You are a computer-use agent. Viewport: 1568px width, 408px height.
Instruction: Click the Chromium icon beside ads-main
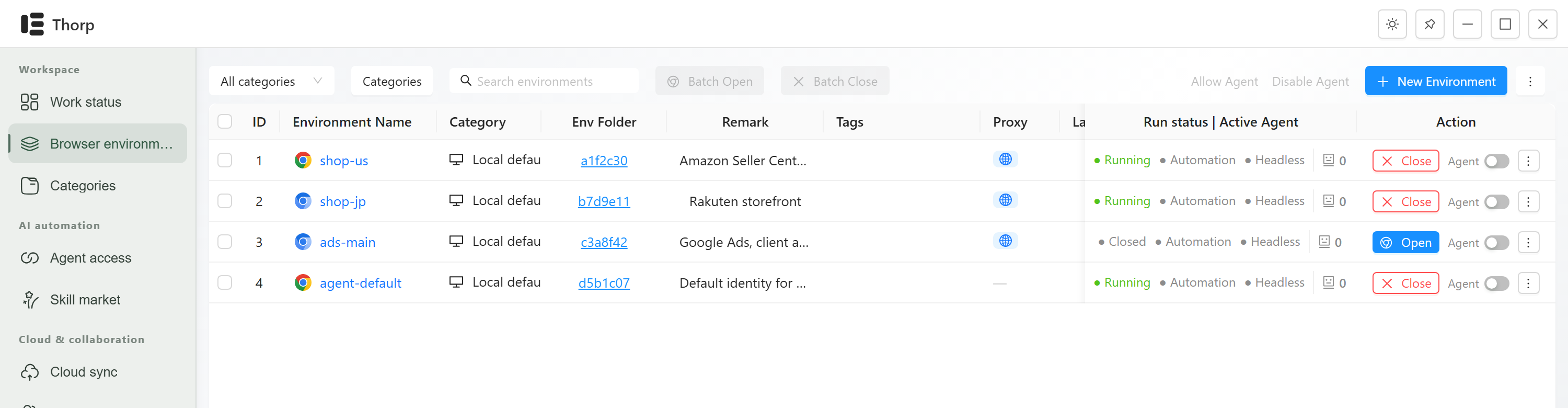pos(303,242)
